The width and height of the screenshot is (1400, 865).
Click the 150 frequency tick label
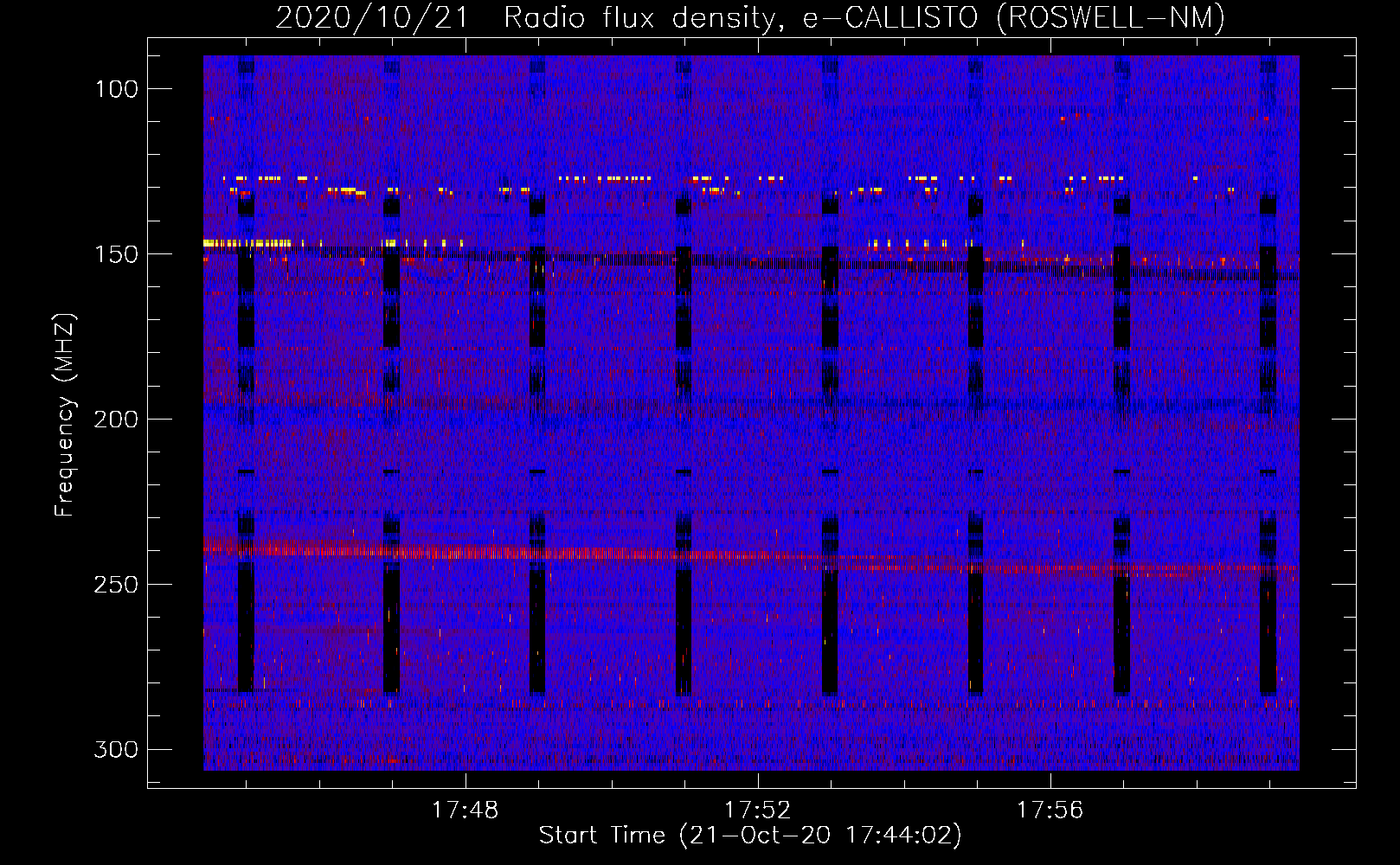(116, 254)
